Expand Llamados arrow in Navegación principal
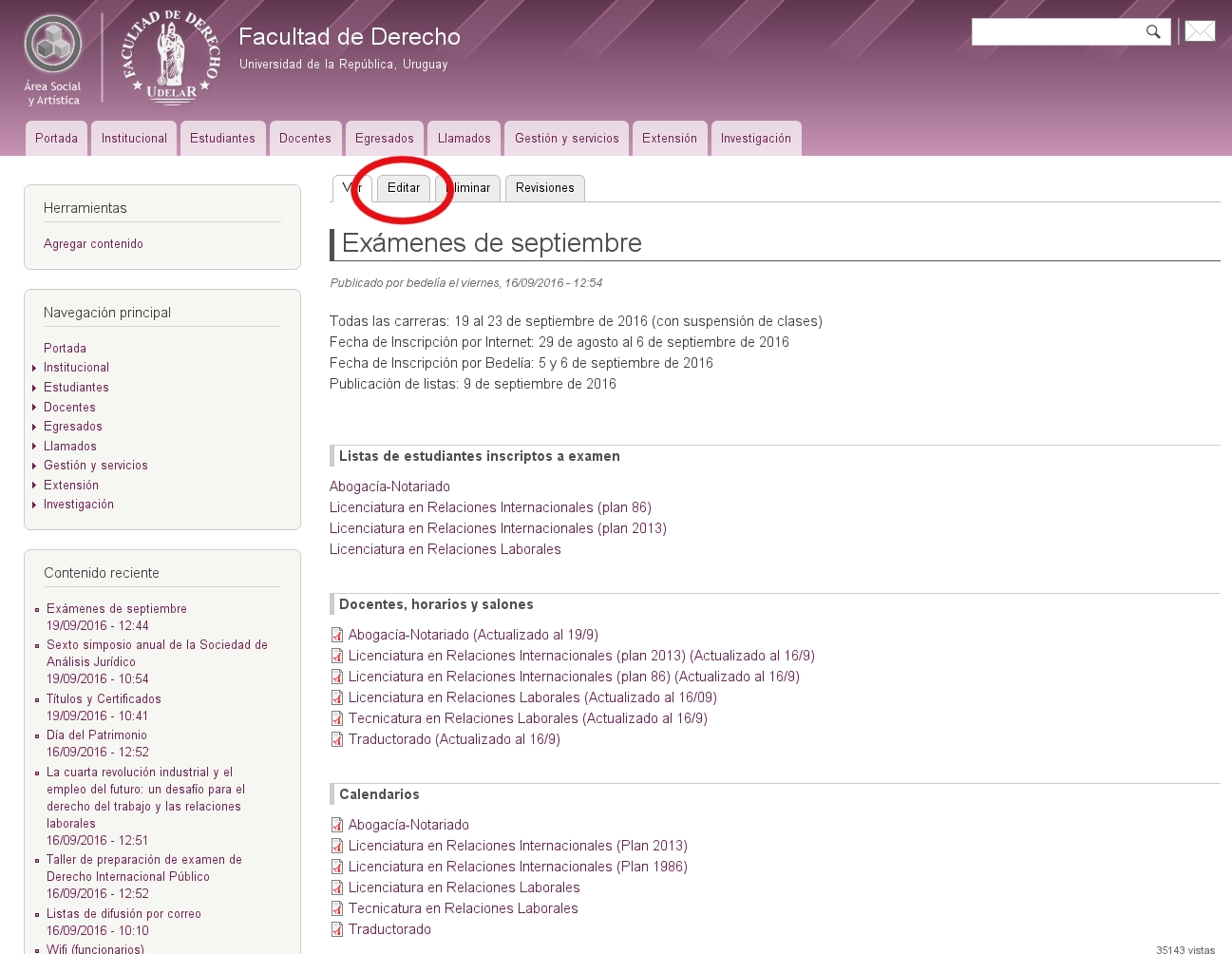Viewport: 1232px width, 954px height. coord(34,447)
